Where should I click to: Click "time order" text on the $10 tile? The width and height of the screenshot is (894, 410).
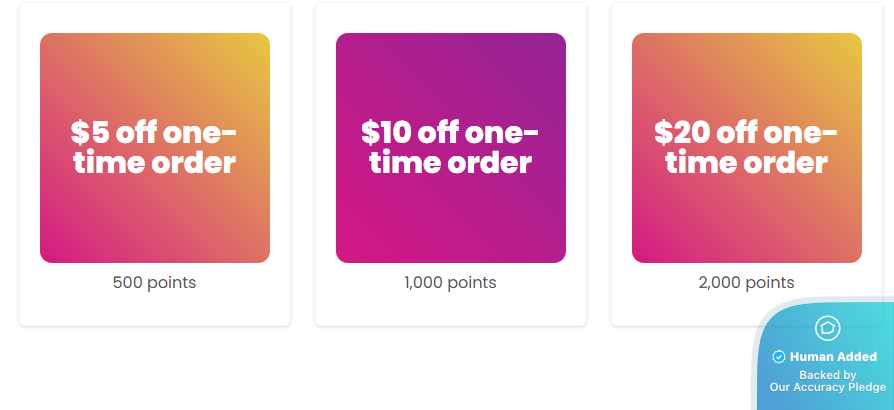coord(451,163)
